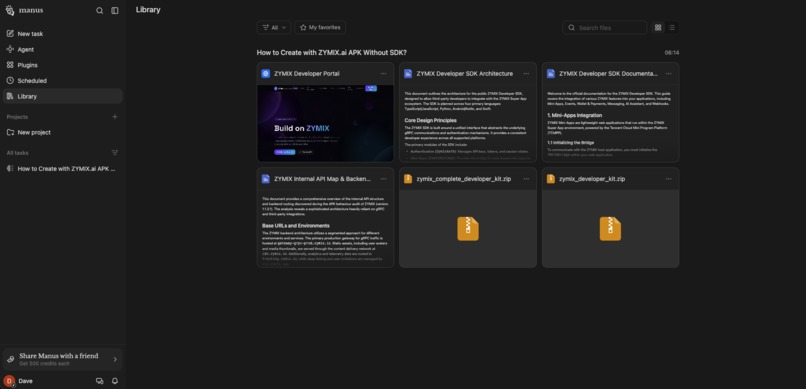
Task: Open the All filter dropdown
Action: (x=273, y=27)
